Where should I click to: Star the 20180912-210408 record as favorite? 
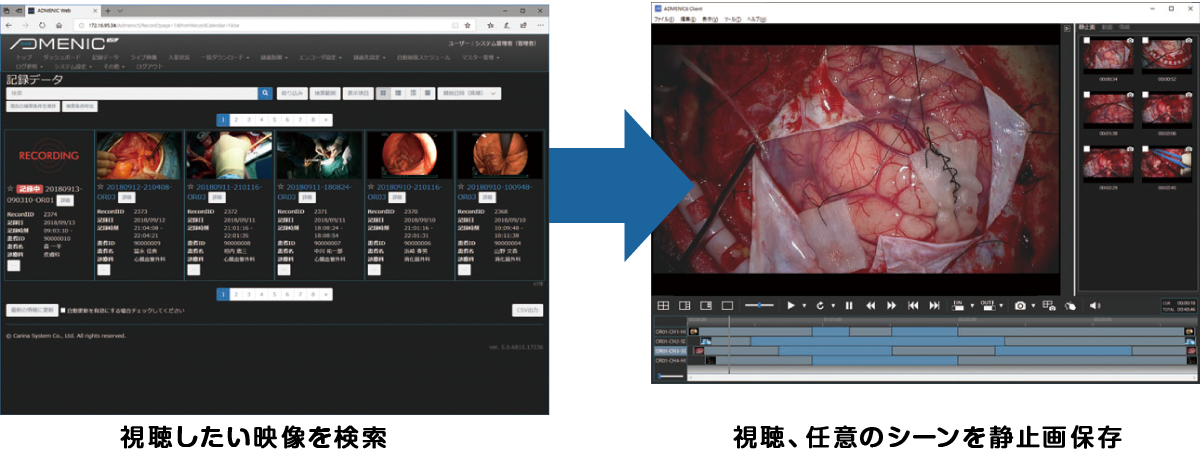point(100,187)
